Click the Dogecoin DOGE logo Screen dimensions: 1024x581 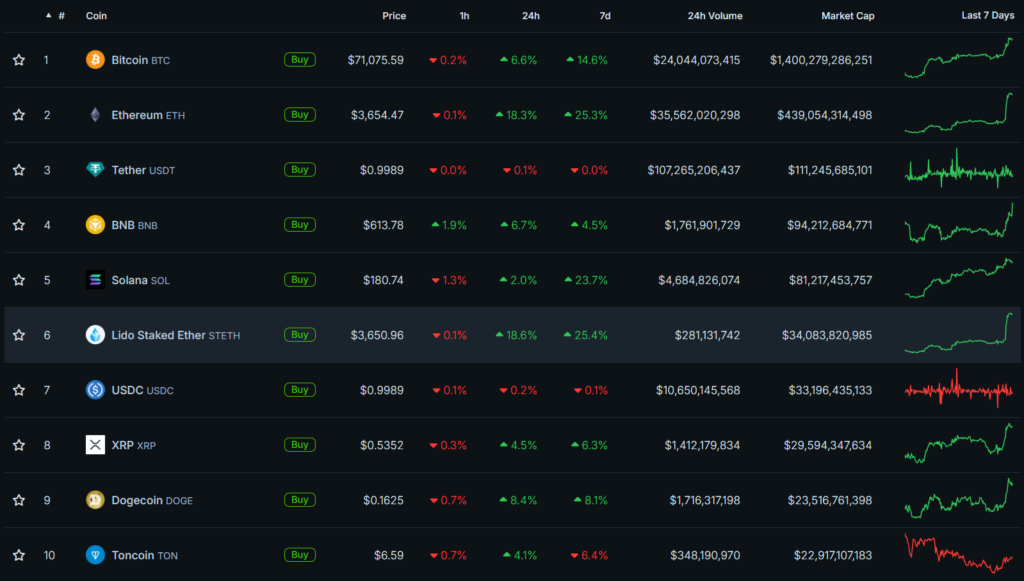pos(95,499)
